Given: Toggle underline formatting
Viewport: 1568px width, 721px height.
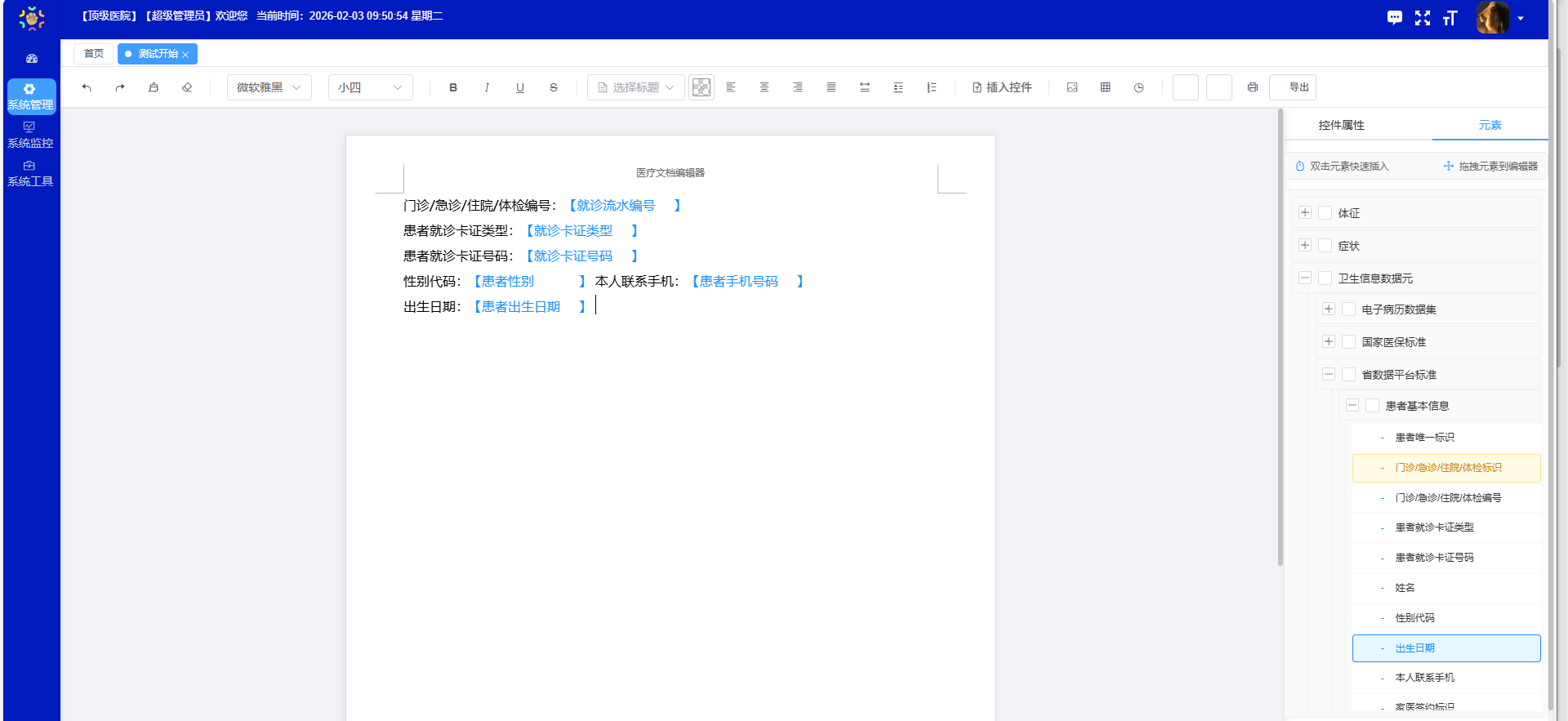Looking at the screenshot, I should [520, 87].
